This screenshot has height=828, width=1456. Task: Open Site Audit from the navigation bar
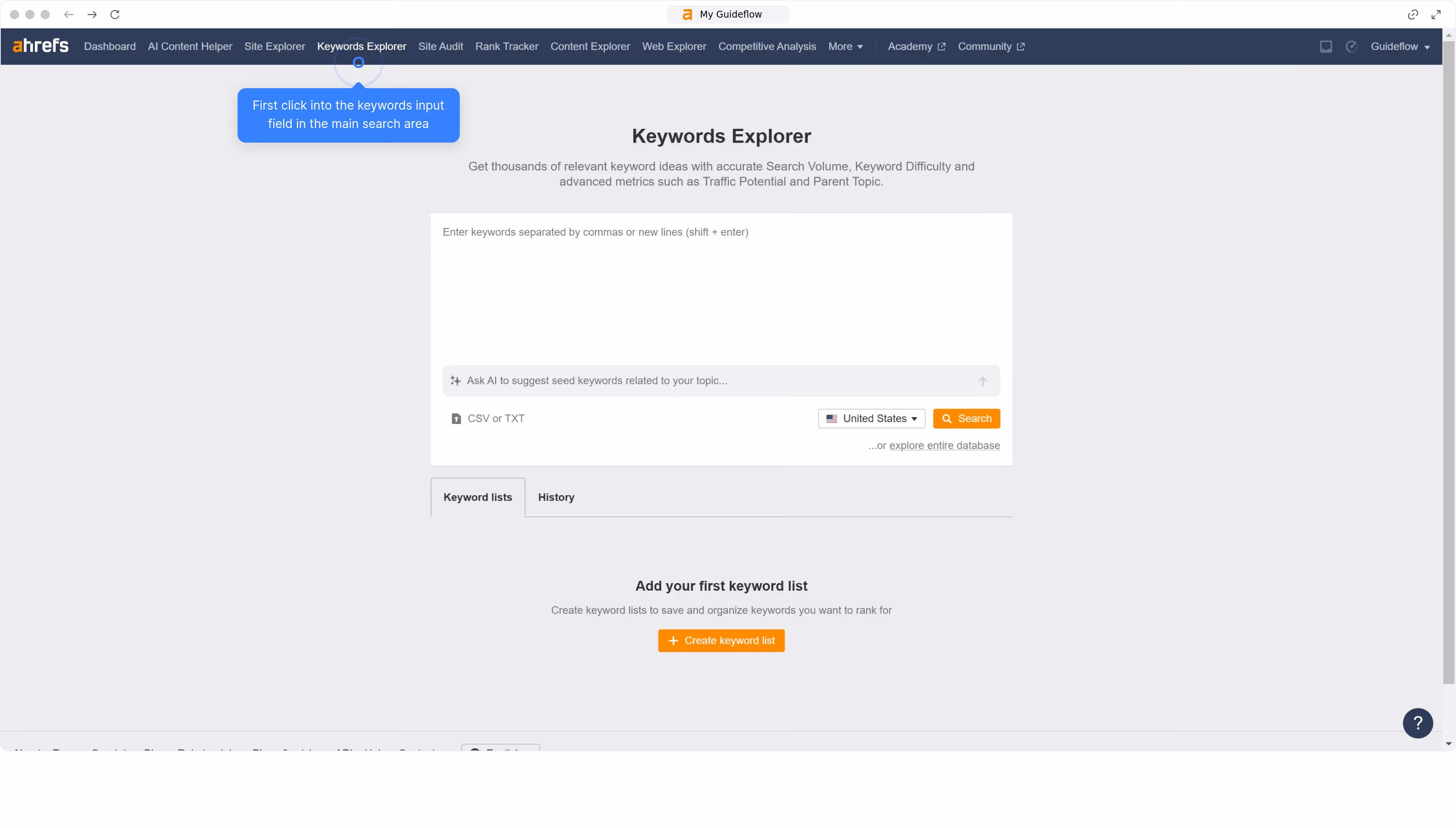[x=440, y=46]
